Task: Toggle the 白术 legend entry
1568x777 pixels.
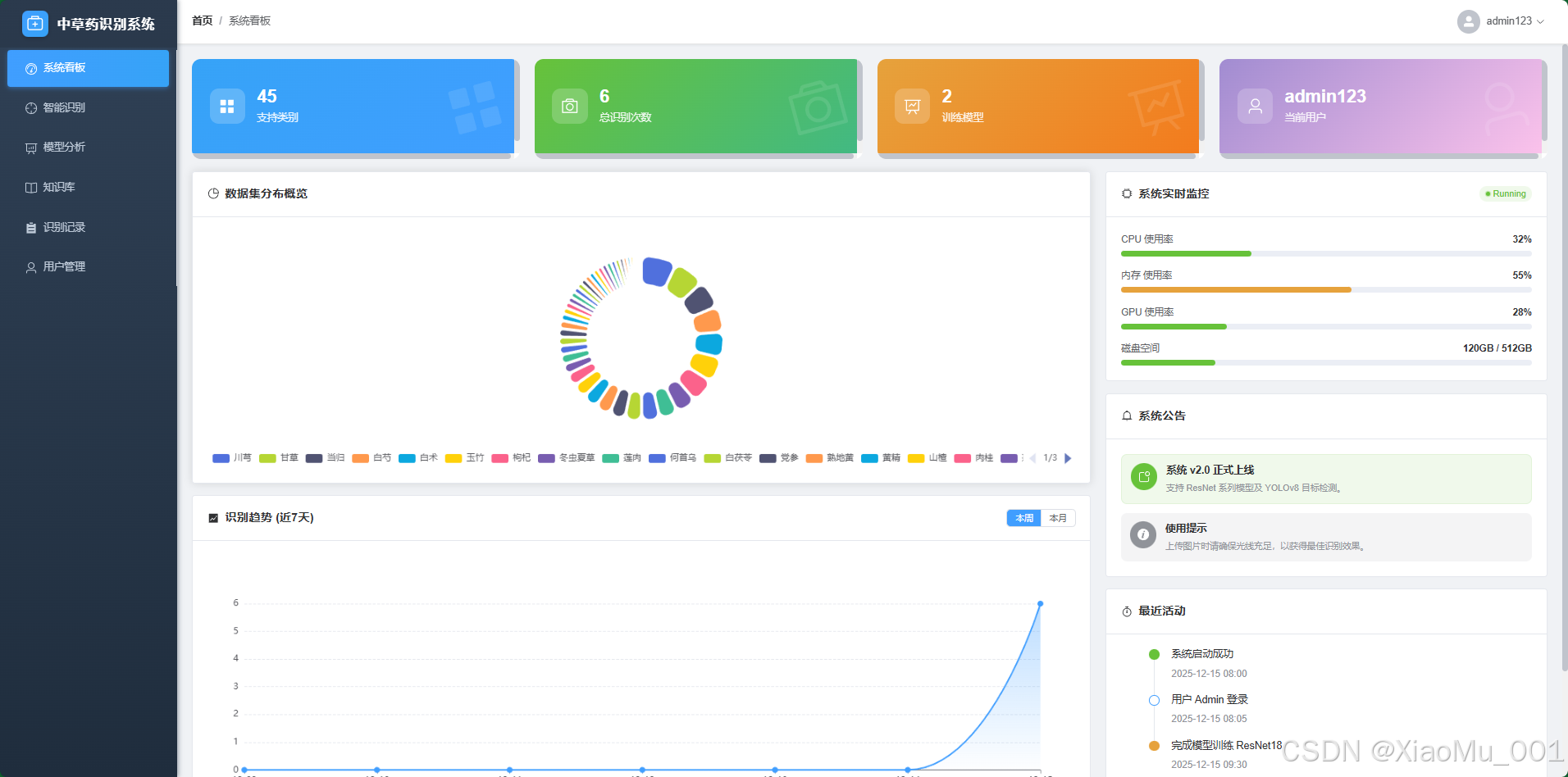Action: coord(418,458)
